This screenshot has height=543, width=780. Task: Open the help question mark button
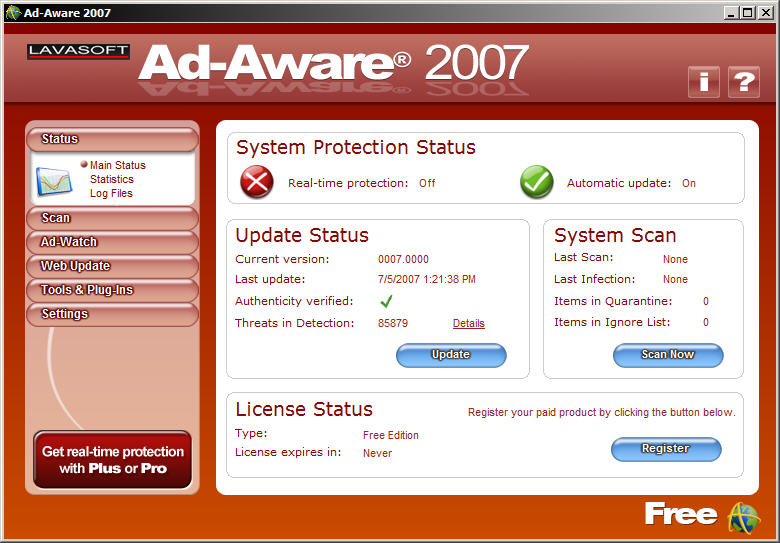tap(744, 82)
